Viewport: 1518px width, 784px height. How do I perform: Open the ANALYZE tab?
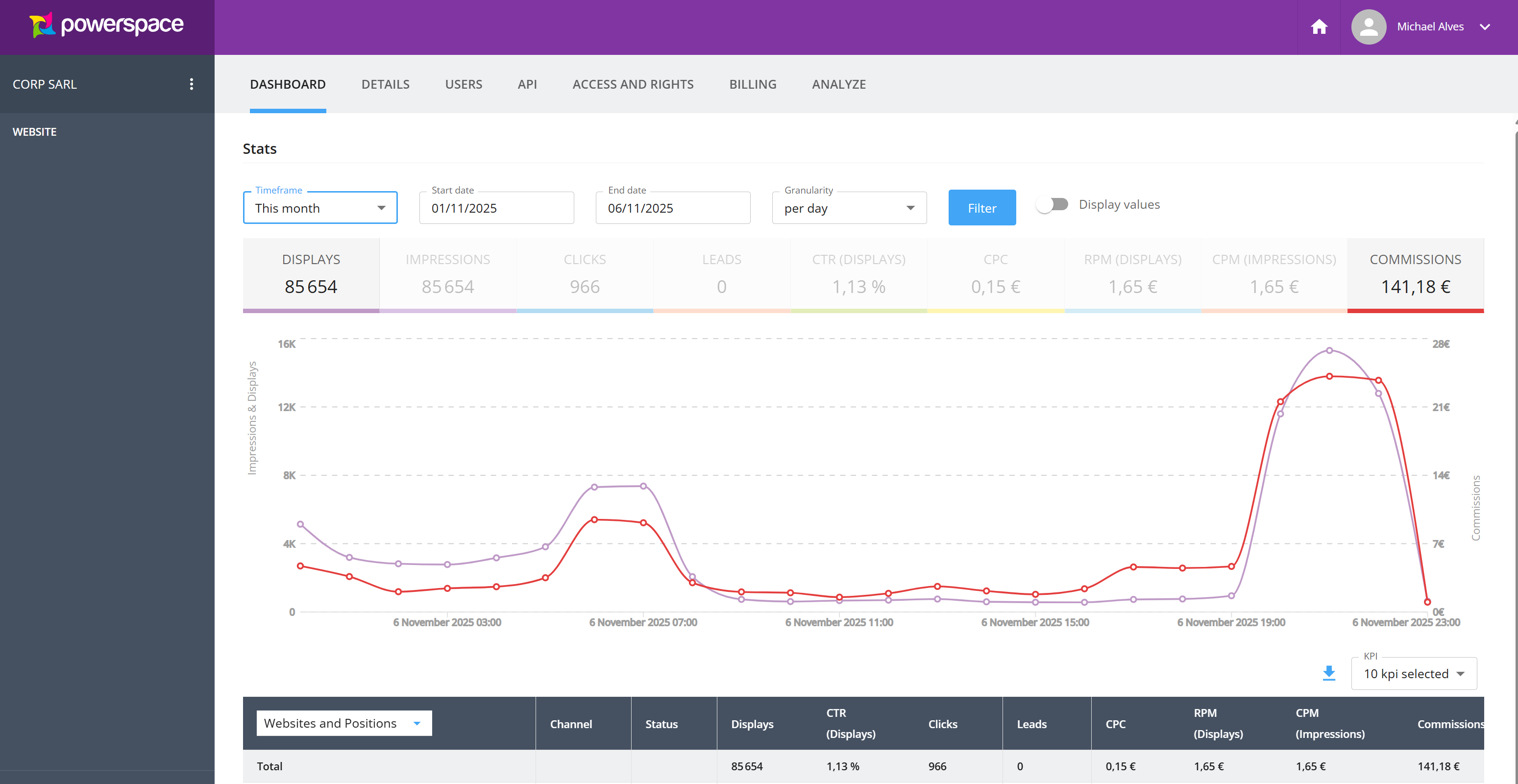(x=838, y=84)
